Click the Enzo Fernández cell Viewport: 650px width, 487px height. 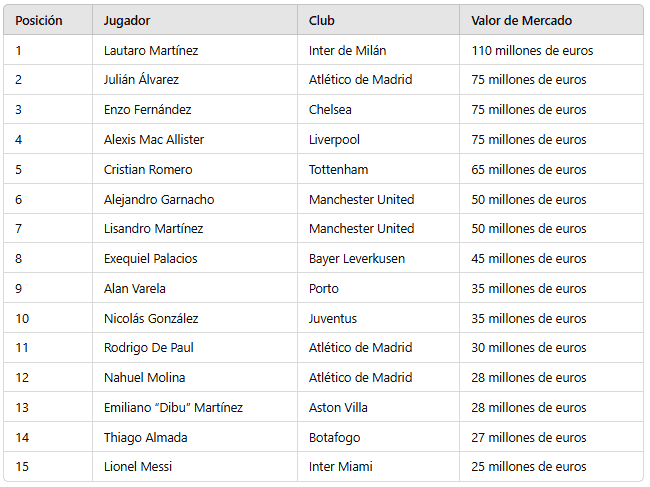coord(148,110)
